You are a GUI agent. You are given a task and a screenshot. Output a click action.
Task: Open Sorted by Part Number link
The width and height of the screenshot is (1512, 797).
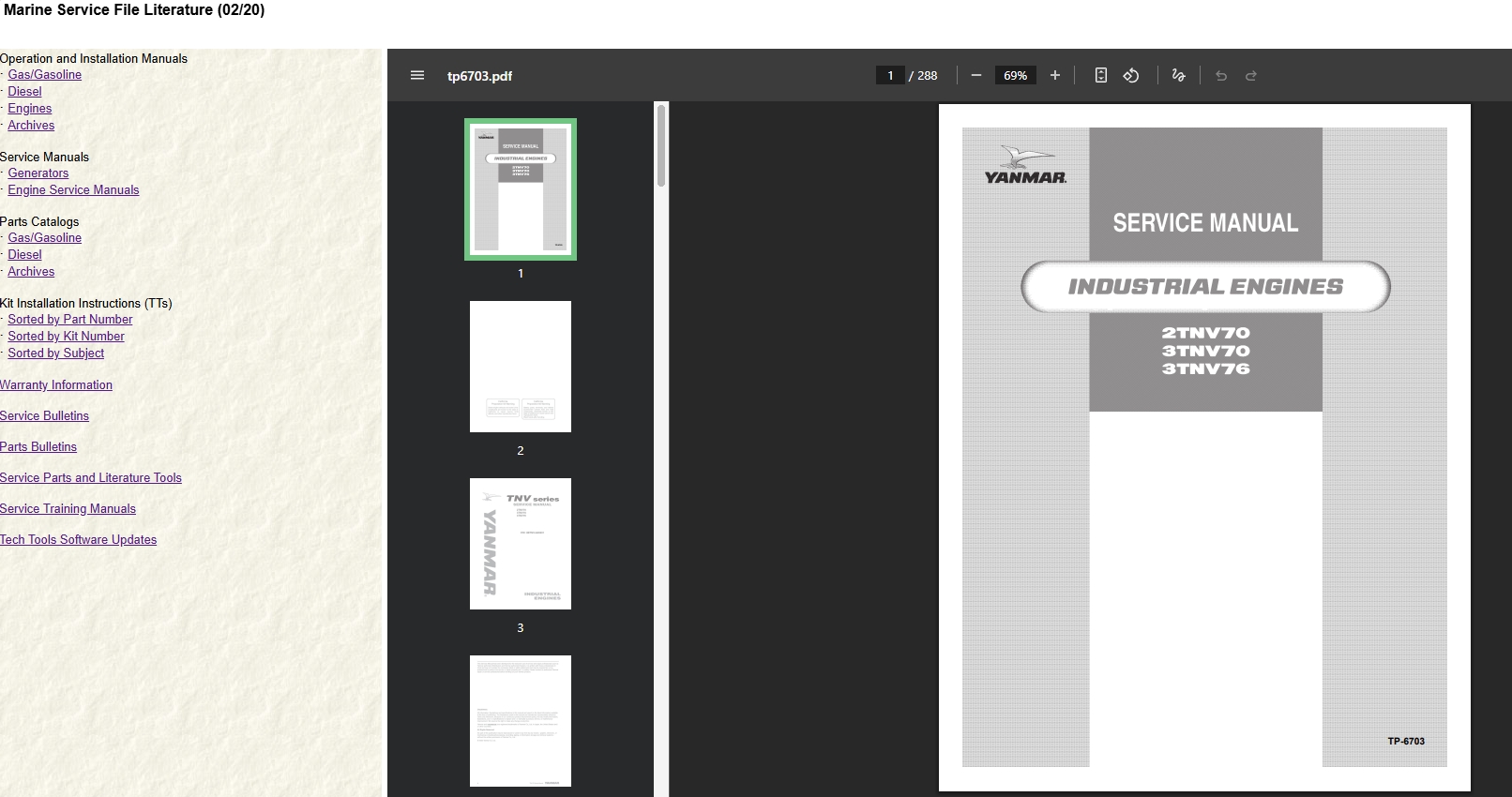point(70,320)
